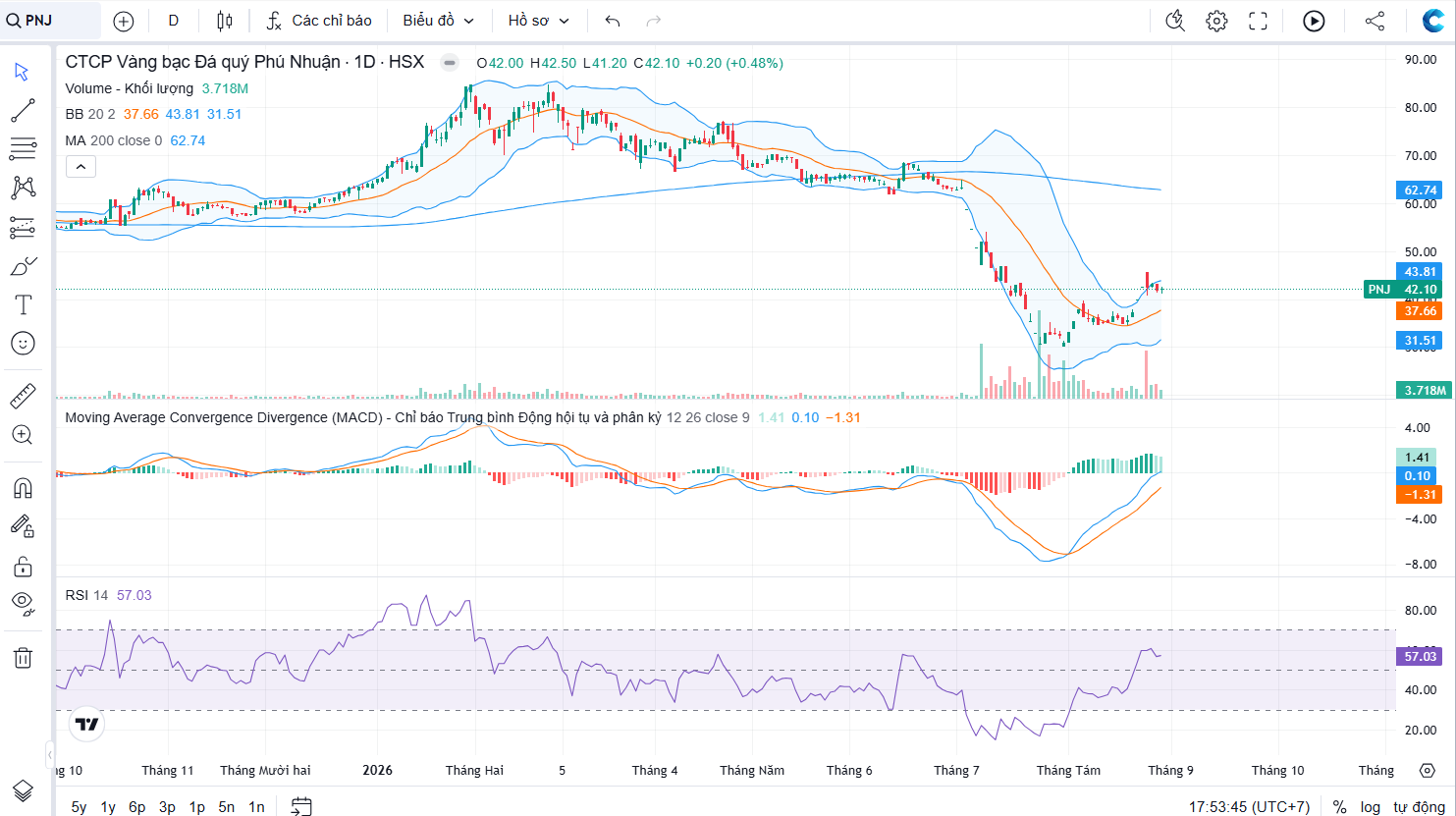The width and height of the screenshot is (1456, 816).
Task: Toggle percent scale mode
Action: 1339,807
